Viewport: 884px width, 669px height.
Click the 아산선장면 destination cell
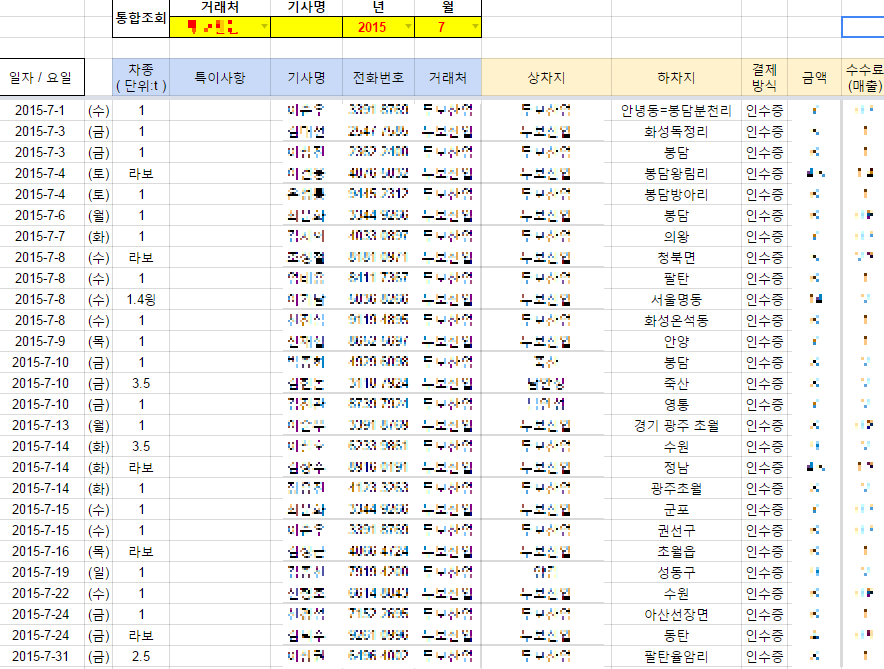coord(676,614)
